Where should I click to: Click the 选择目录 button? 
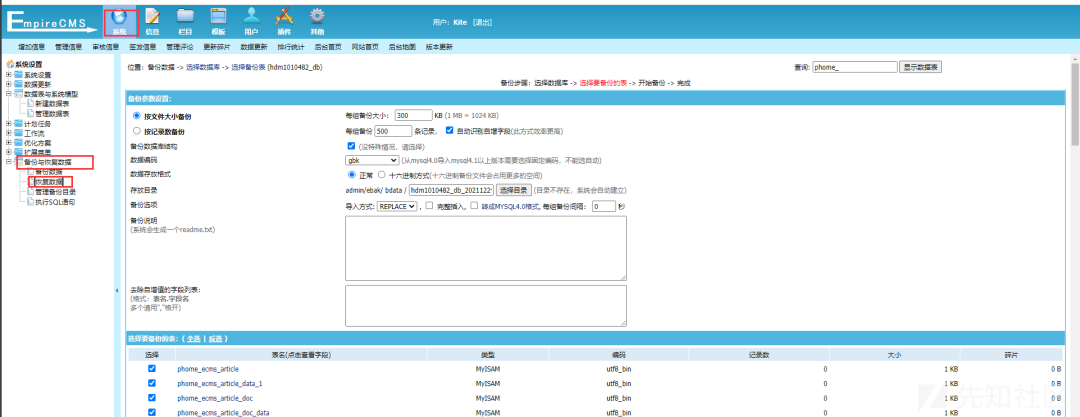pos(513,190)
